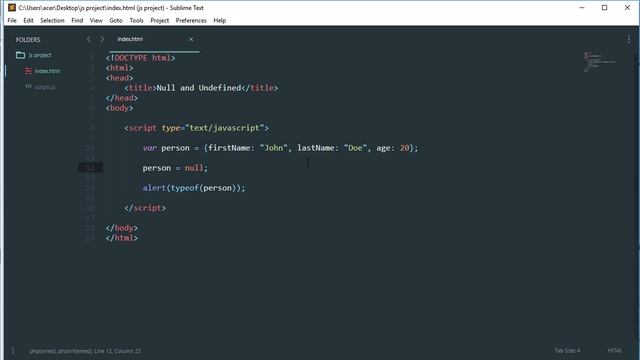The image size is (640, 360).
Task: Close the Sublime Text window
Action: coord(627,8)
